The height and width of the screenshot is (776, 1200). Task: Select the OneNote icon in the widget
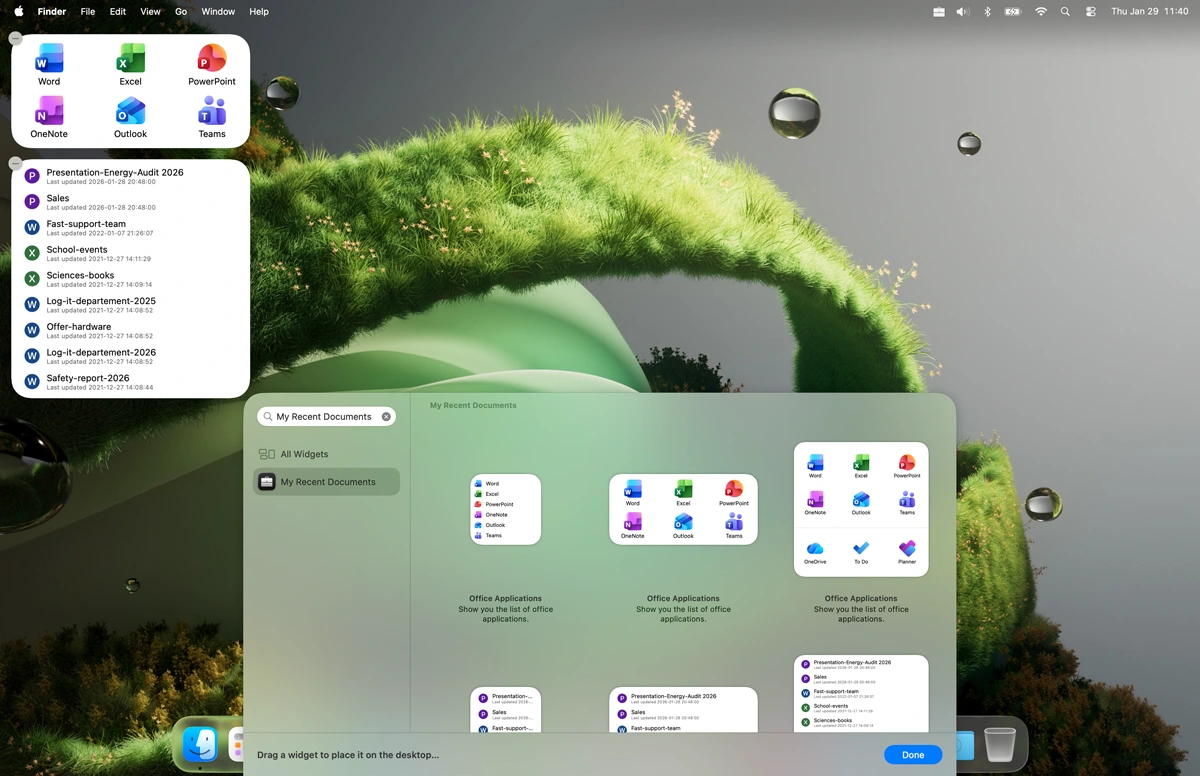[x=48, y=110]
